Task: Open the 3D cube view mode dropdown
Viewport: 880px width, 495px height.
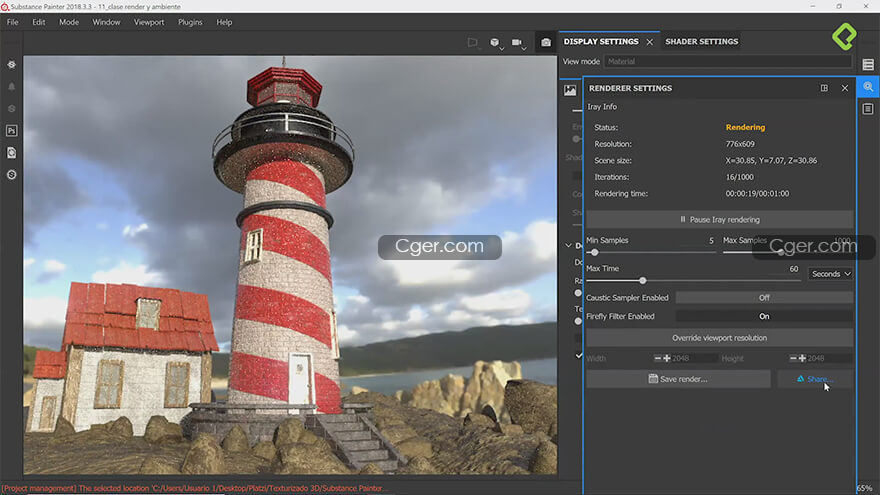Action: [496, 43]
